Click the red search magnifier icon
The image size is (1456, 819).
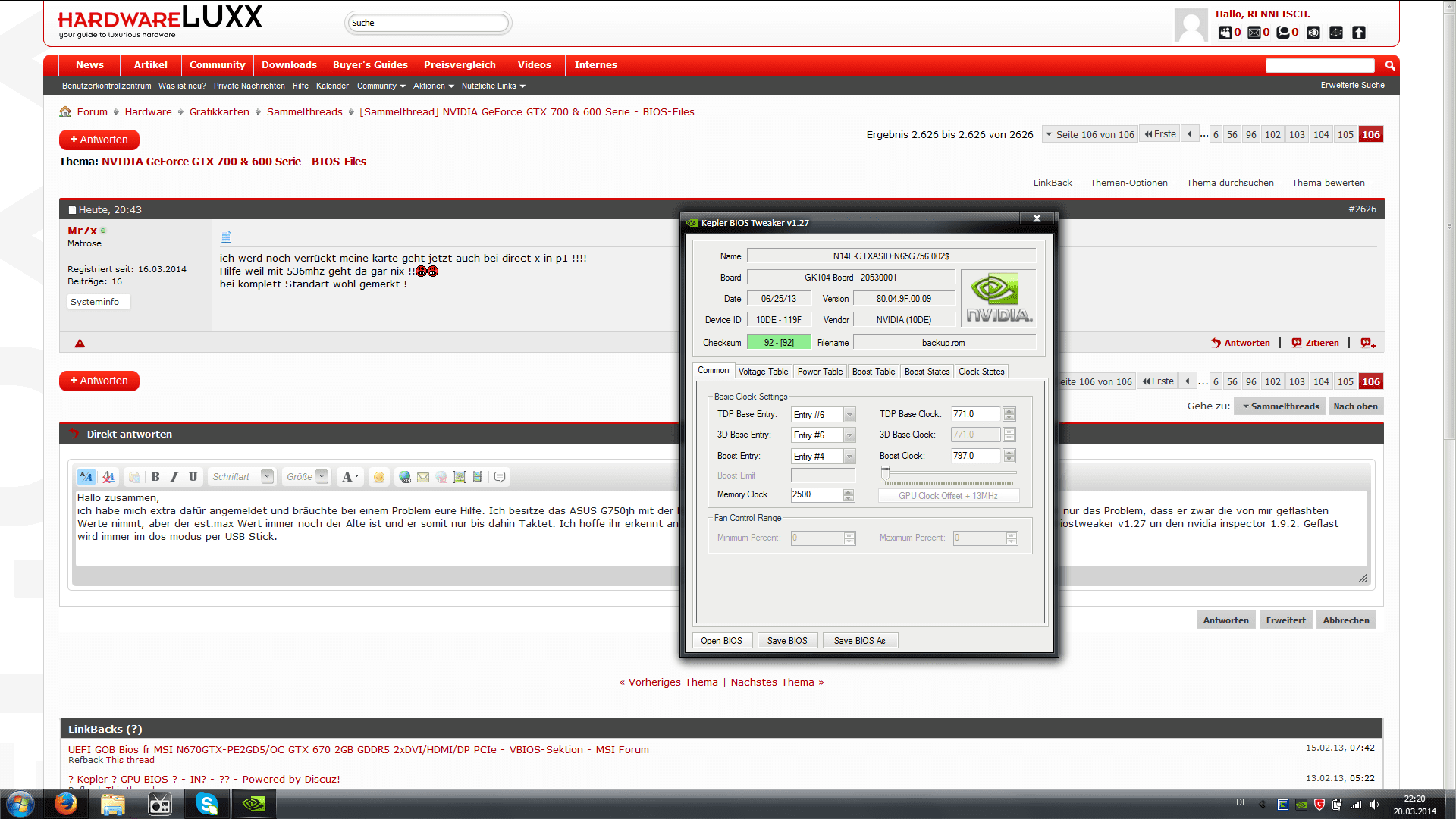[x=1390, y=65]
